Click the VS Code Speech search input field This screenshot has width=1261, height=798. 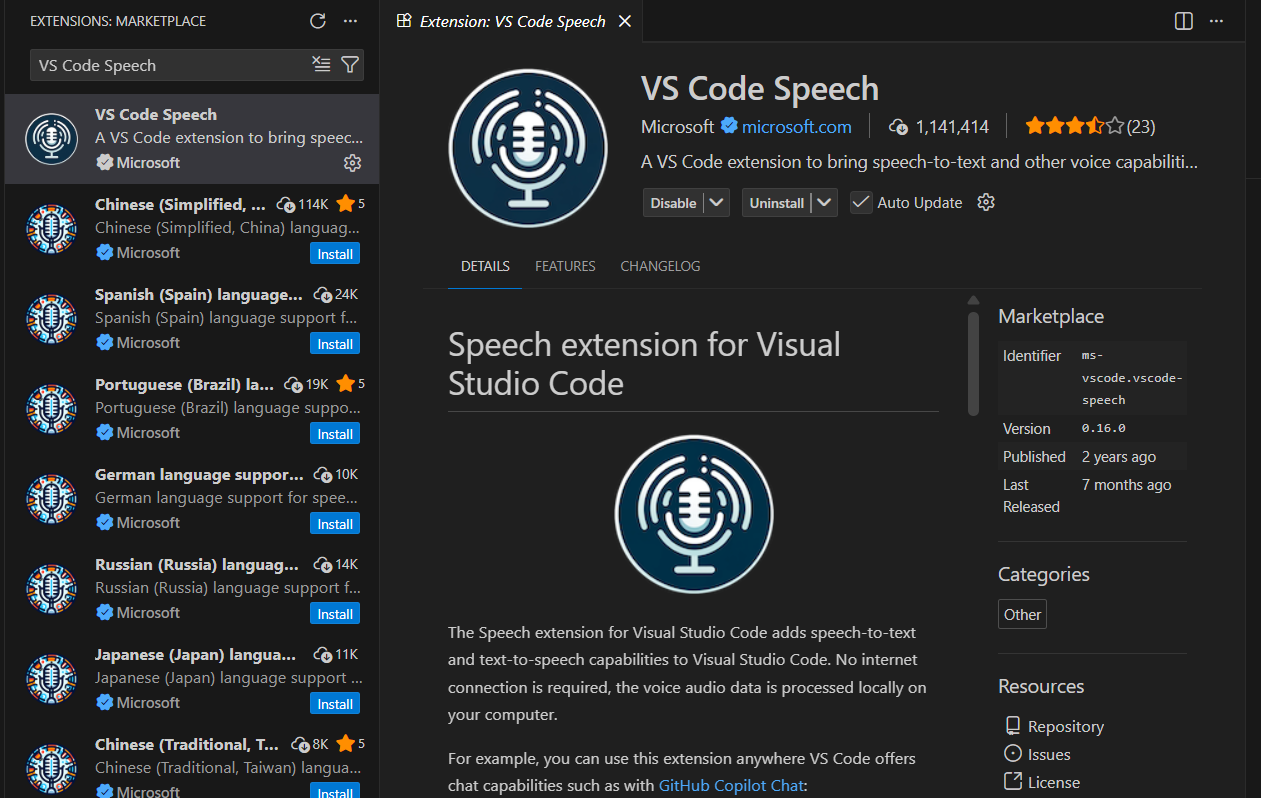pyautogui.click(x=170, y=65)
